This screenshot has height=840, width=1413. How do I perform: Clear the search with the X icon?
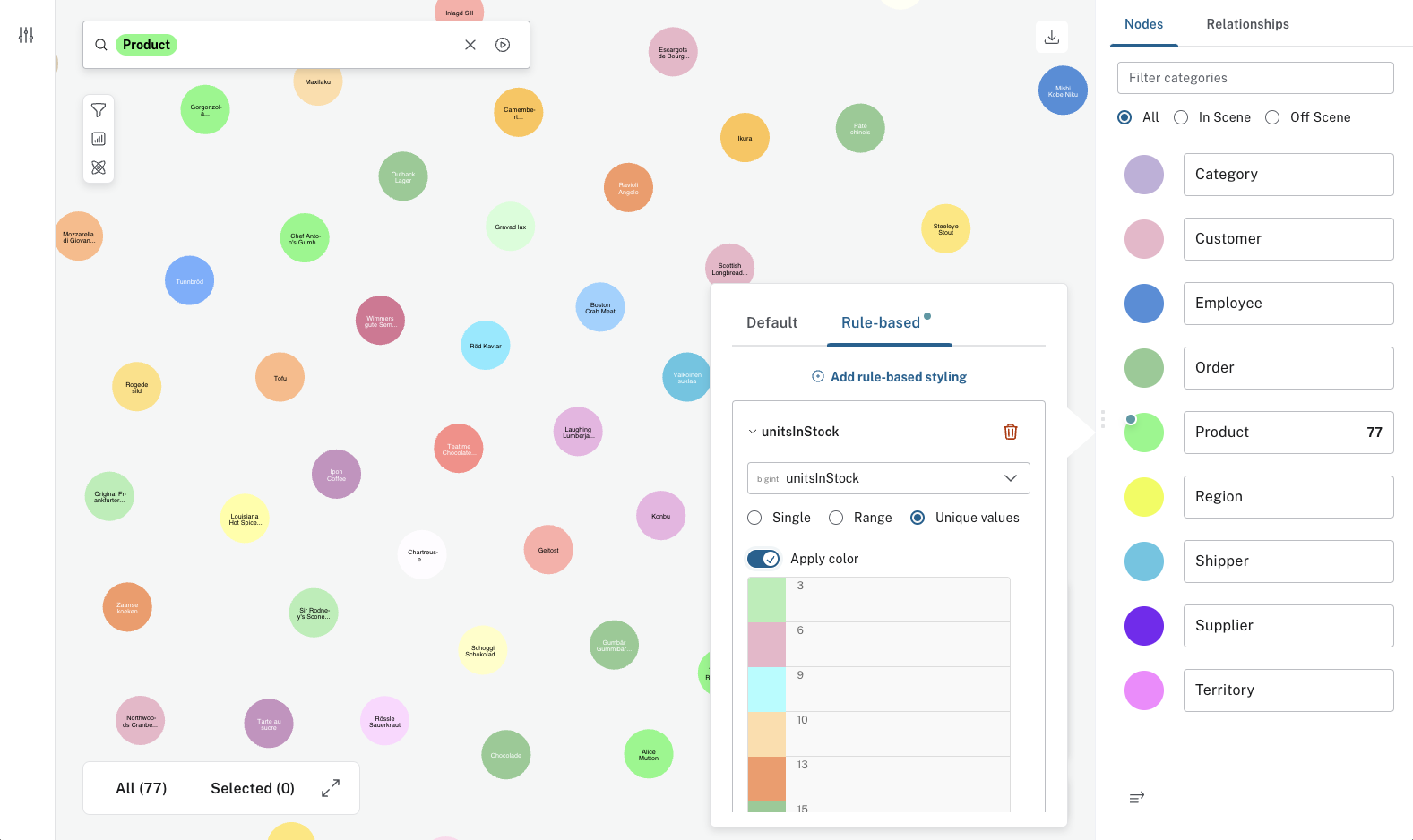point(470,45)
